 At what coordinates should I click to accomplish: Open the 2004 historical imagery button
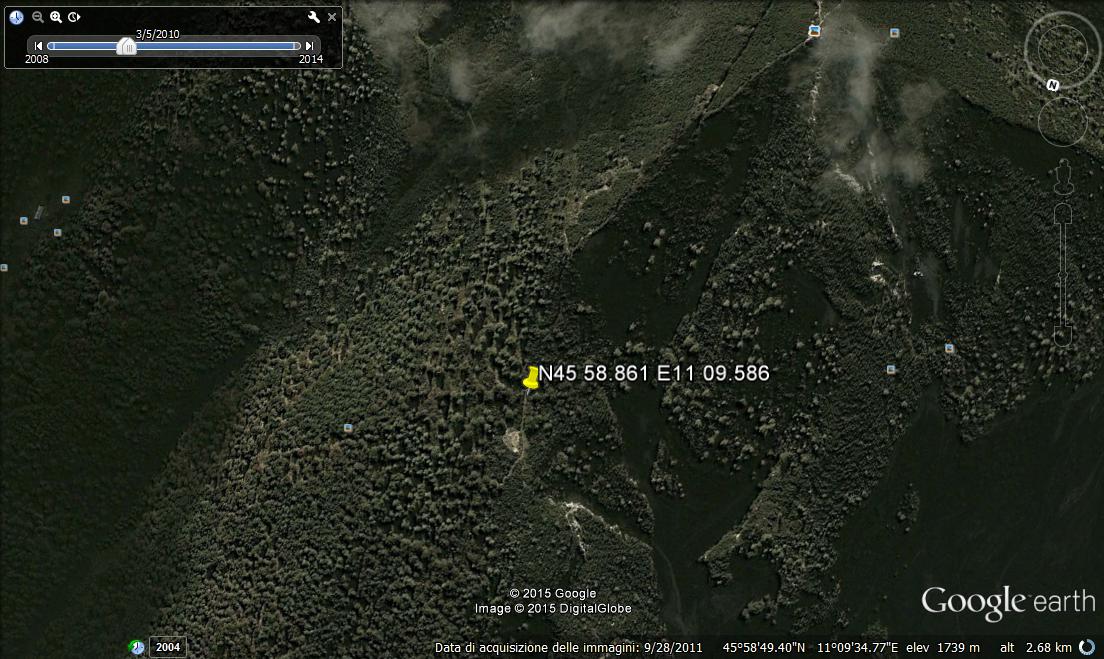point(168,647)
